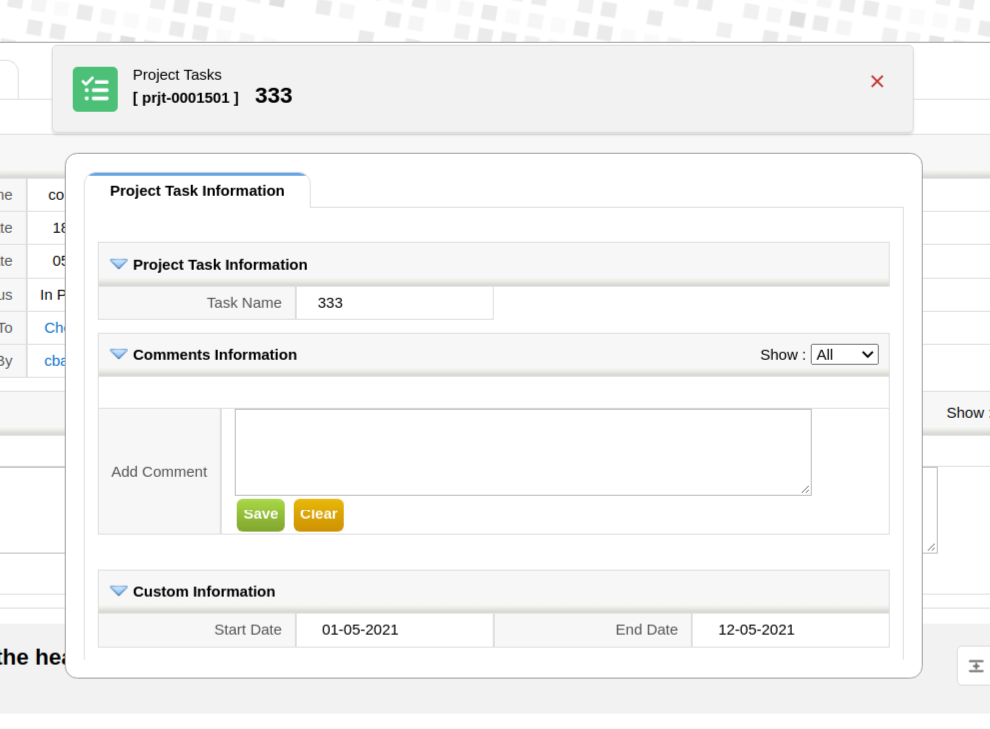Click the vertical expand icon at right edge
Screen dimensions: 990x729
[x=976, y=666]
